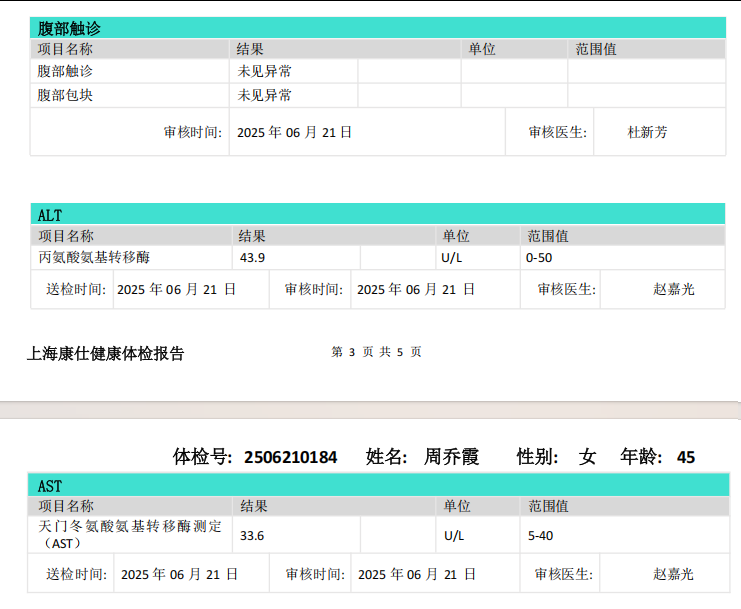741x609 pixels.
Task: Click the ALT section title bar
Action: click(x=377, y=214)
